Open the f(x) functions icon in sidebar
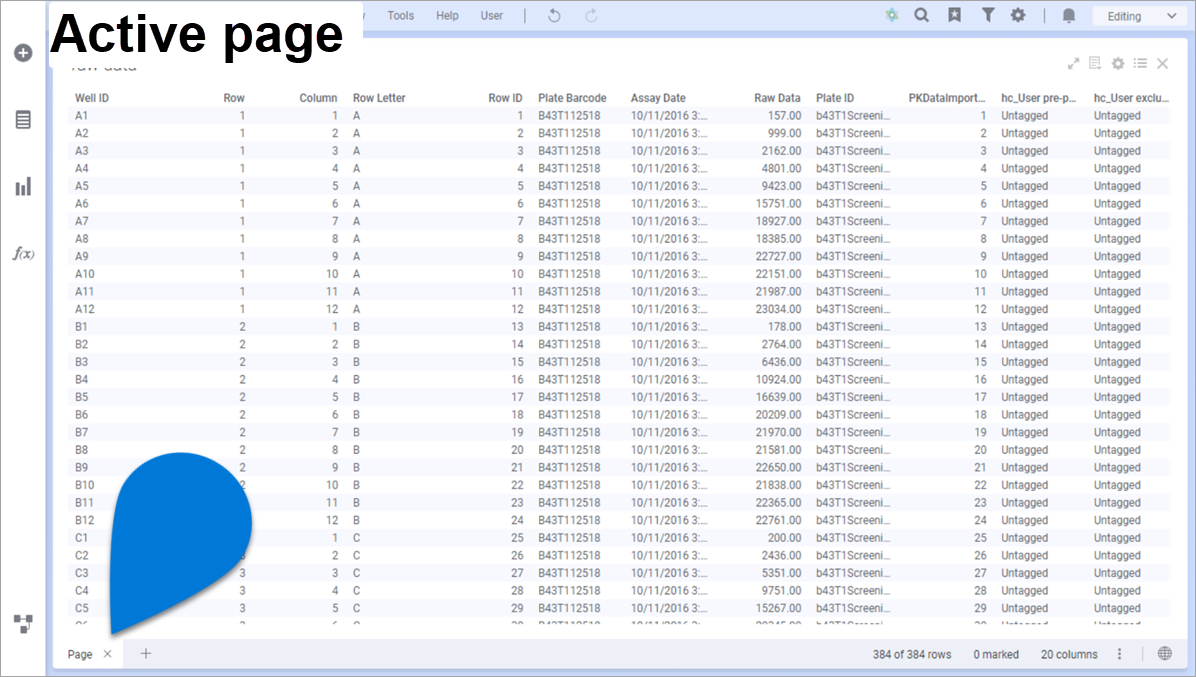 point(23,254)
